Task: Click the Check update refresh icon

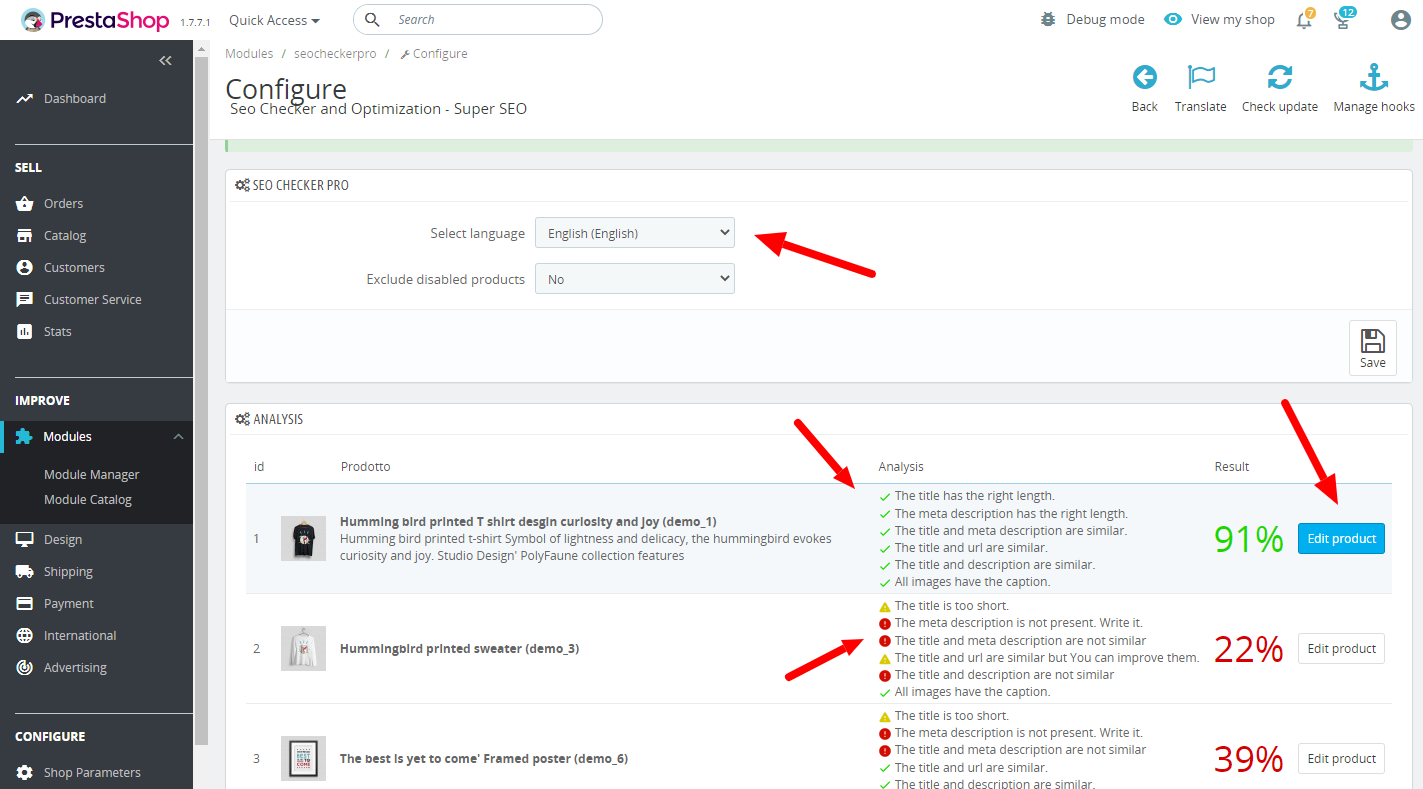Action: [x=1279, y=77]
